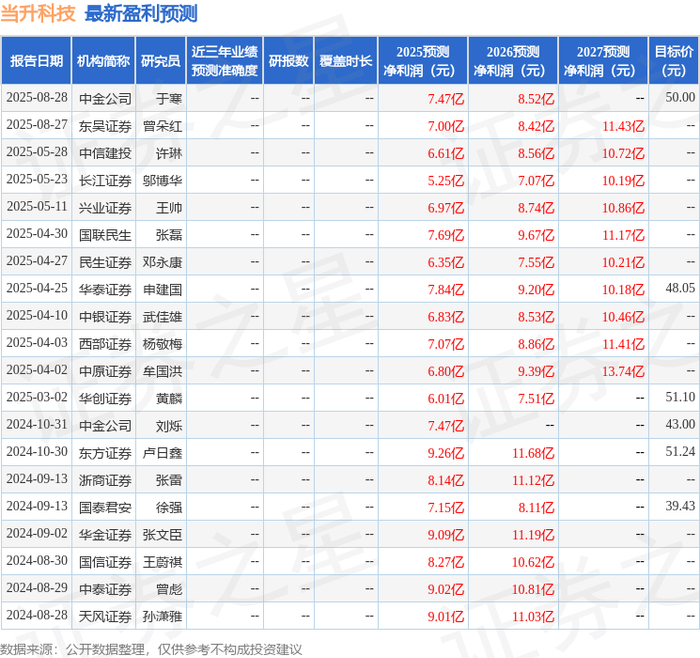Click researcher 刘烁
This screenshot has width=700, height=658.
point(169,426)
